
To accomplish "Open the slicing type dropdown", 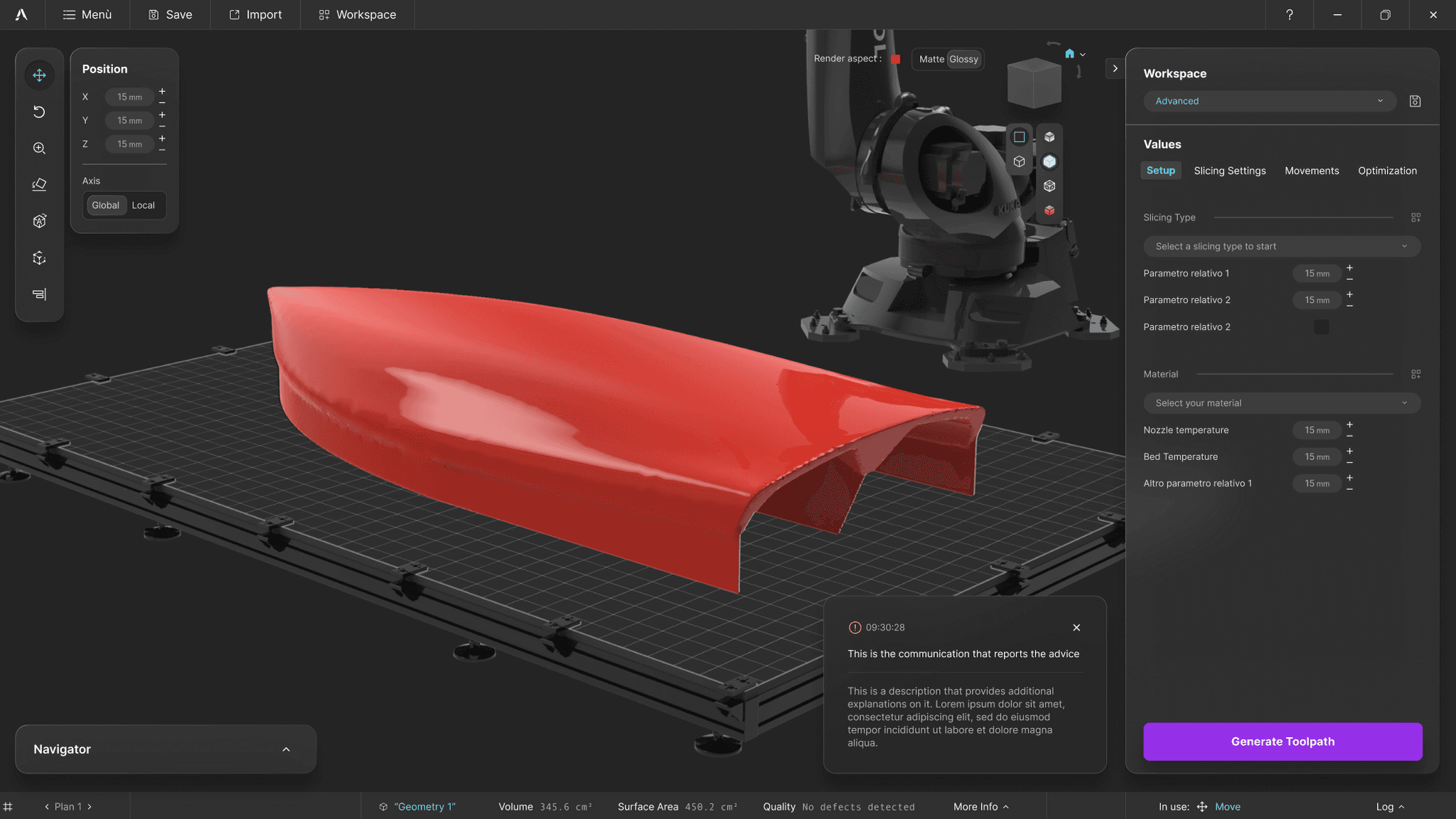I will point(1281,247).
